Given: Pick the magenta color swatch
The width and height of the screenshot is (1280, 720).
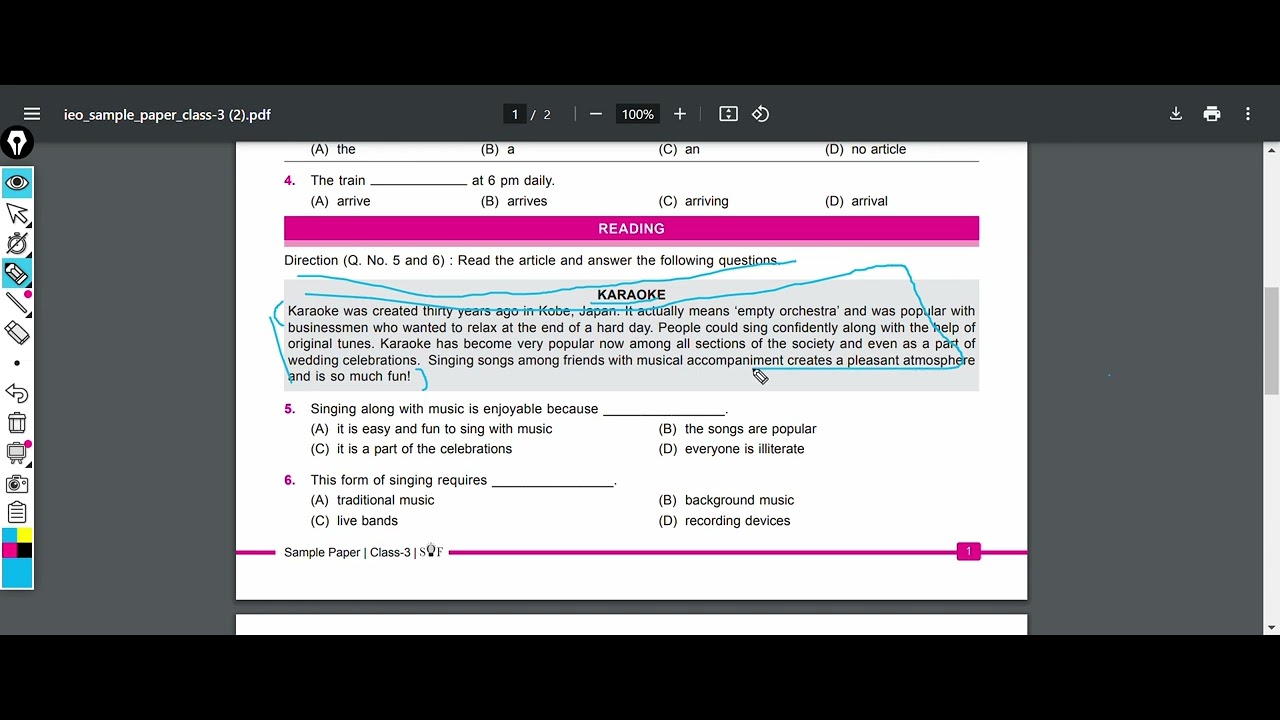Looking at the screenshot, I should point(9,551).
